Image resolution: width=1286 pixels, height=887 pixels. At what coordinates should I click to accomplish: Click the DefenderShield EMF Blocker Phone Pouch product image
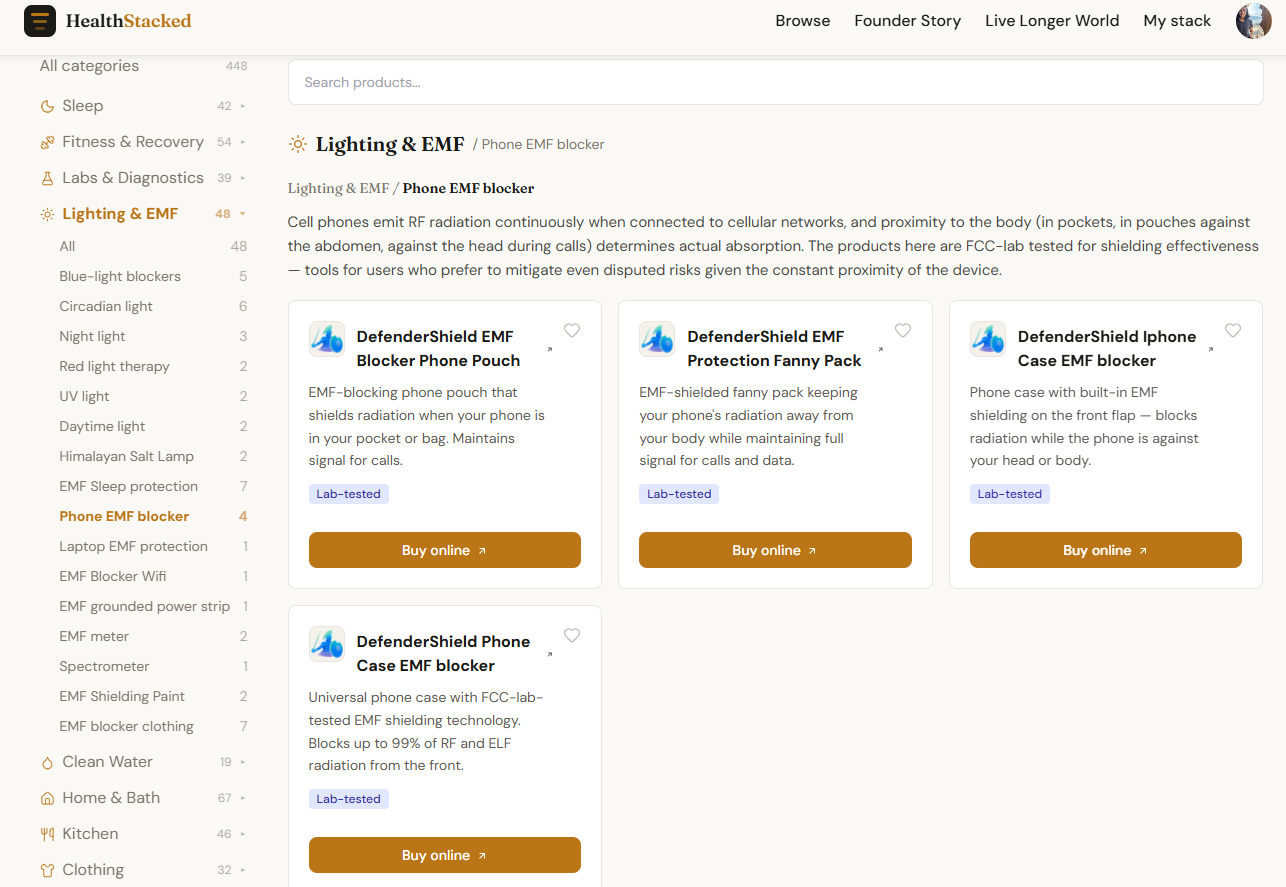327,339
